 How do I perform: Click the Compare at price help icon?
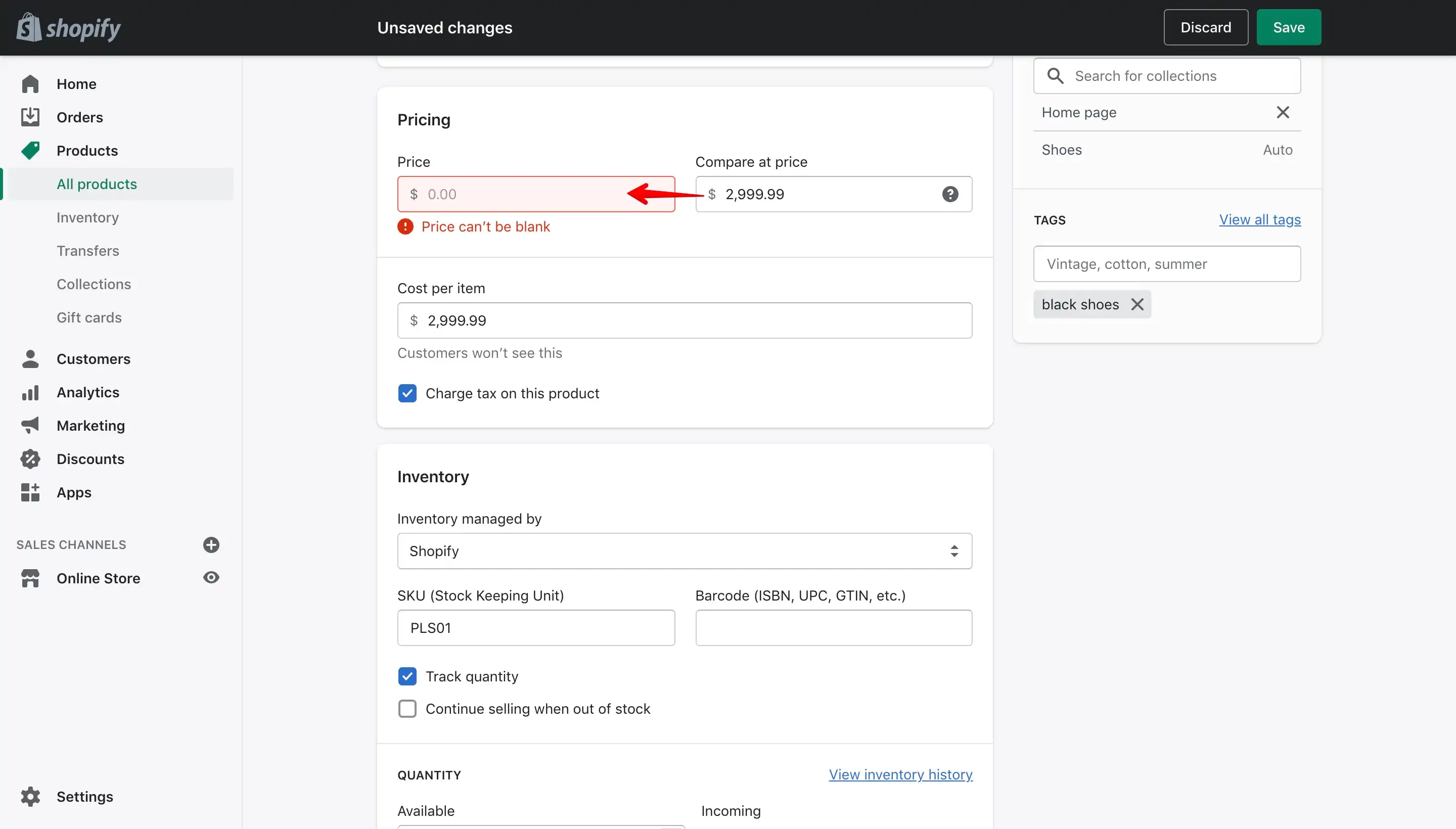[950, 194]
